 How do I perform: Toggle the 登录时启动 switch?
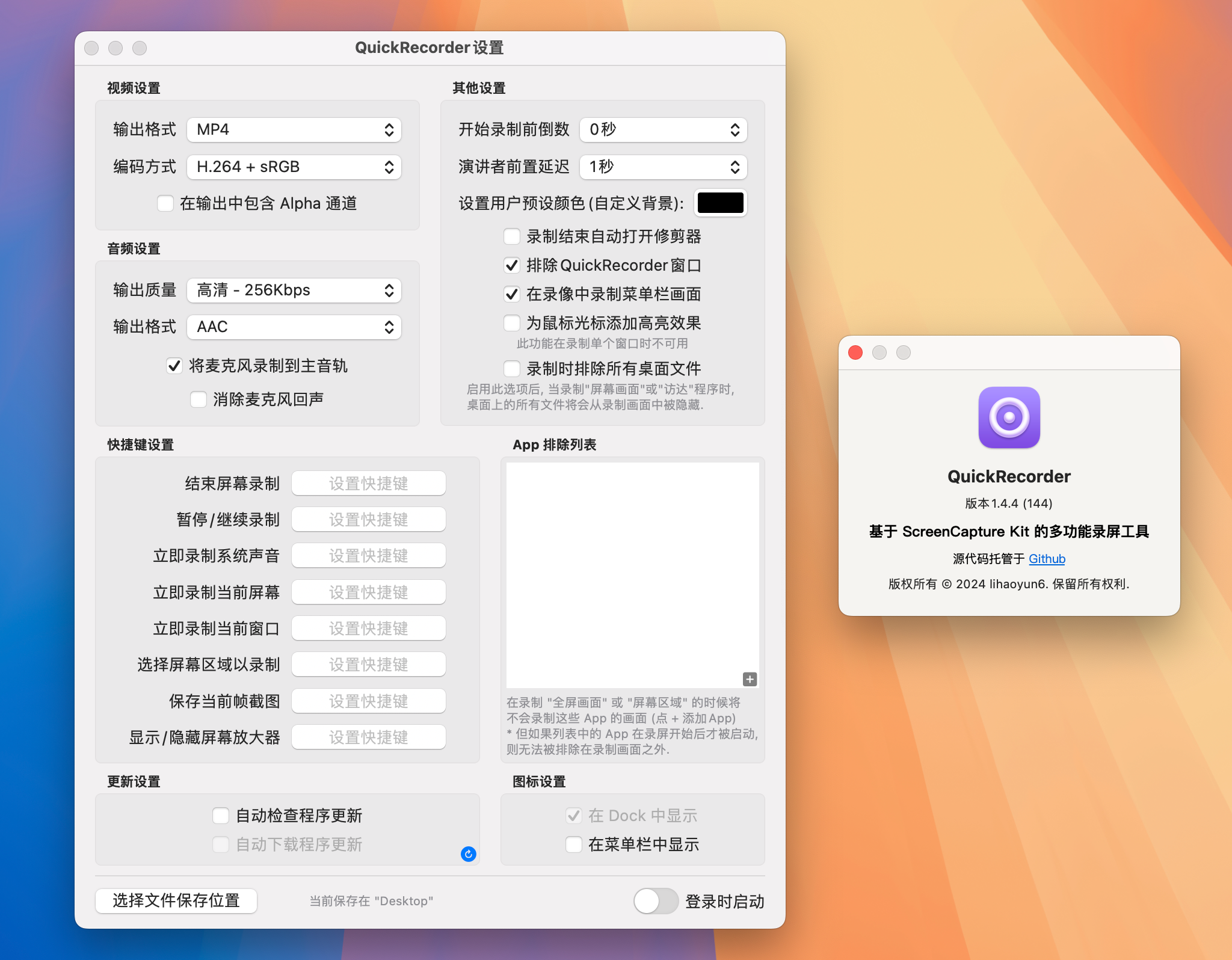point(656,901)
